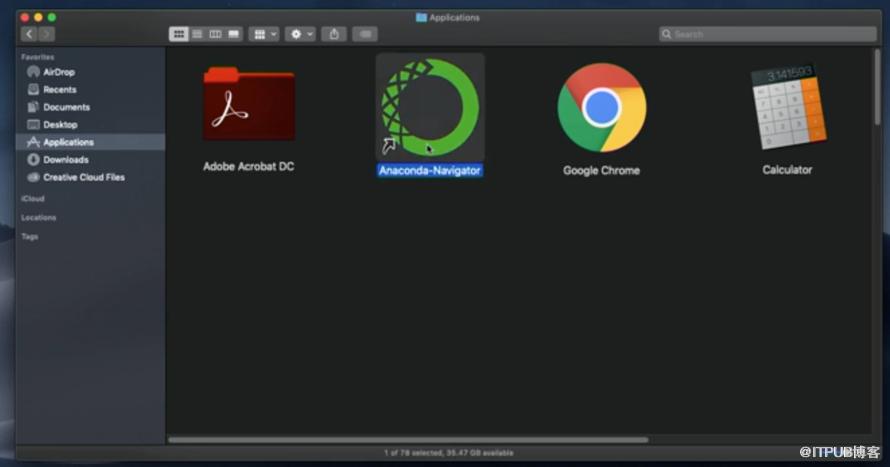Image resolution: width=890 pixels, height=467 pixels.
Task: Expand the Tags sidebar section
Action: coord(30,237)
